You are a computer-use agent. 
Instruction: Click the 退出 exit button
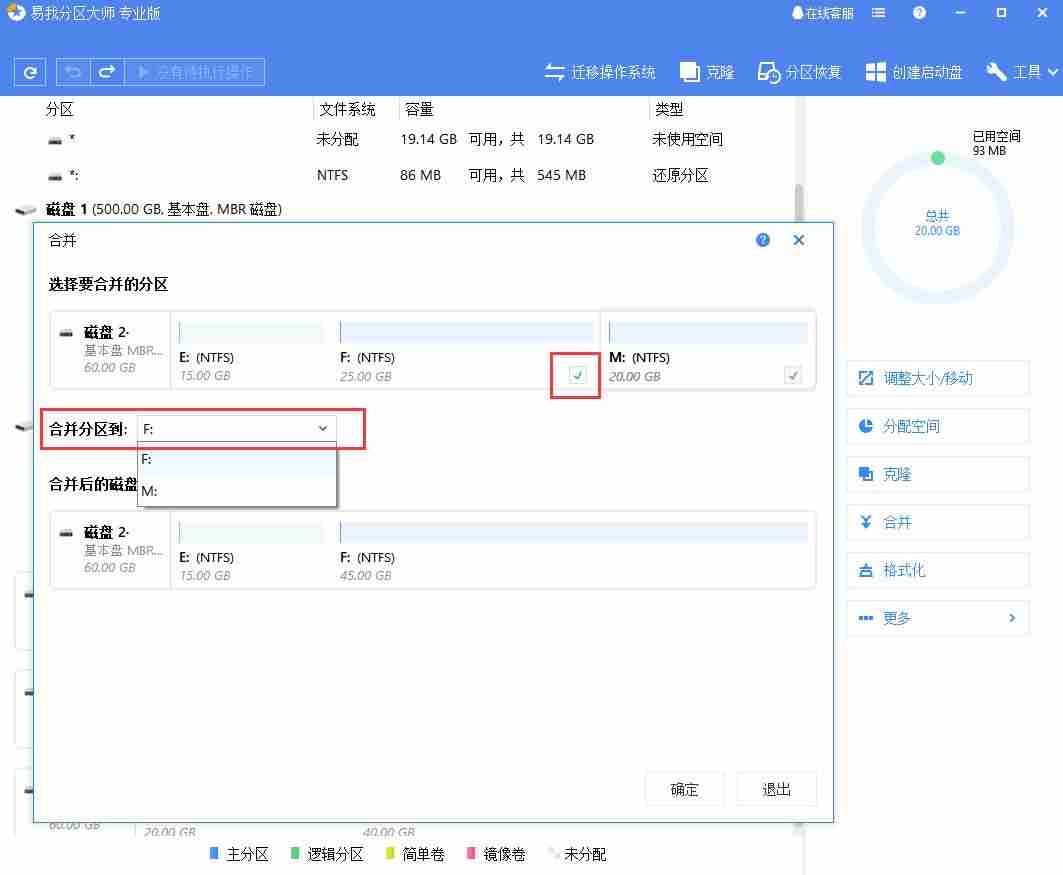pos(776,789)
